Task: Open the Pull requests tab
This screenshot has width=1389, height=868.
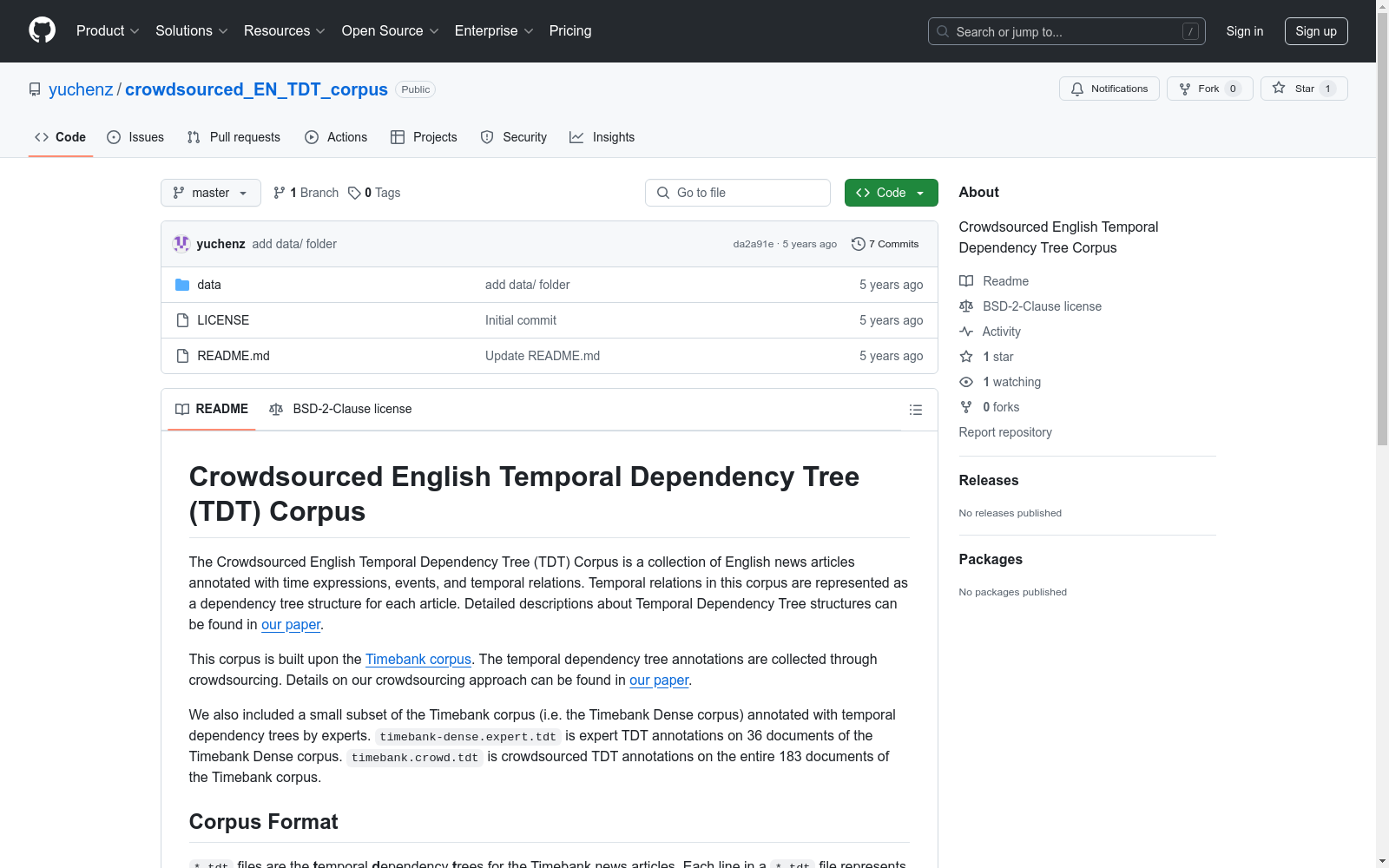Action: point(234,137)
